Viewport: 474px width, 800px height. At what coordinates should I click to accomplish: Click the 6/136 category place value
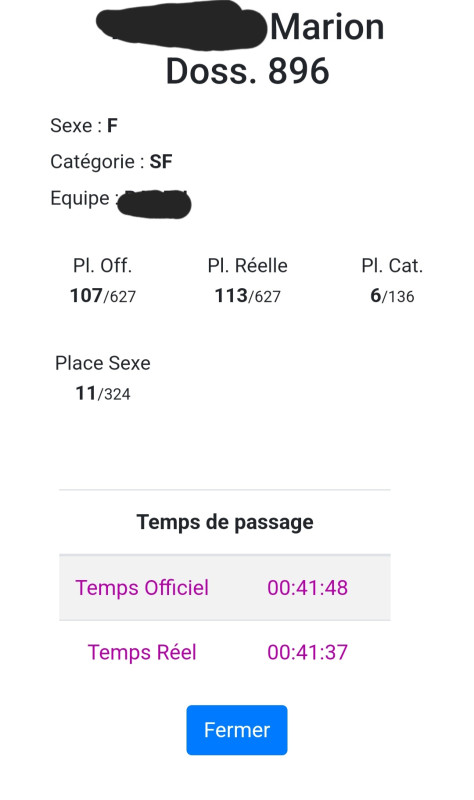pyautogui.click(x=392, y=296)
